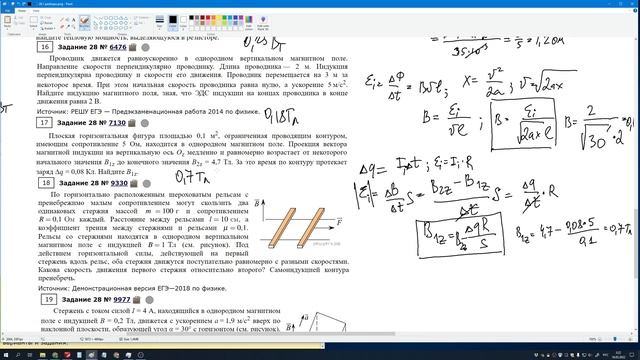
Task: Click the task number link 9330
Action: point(119,183)
